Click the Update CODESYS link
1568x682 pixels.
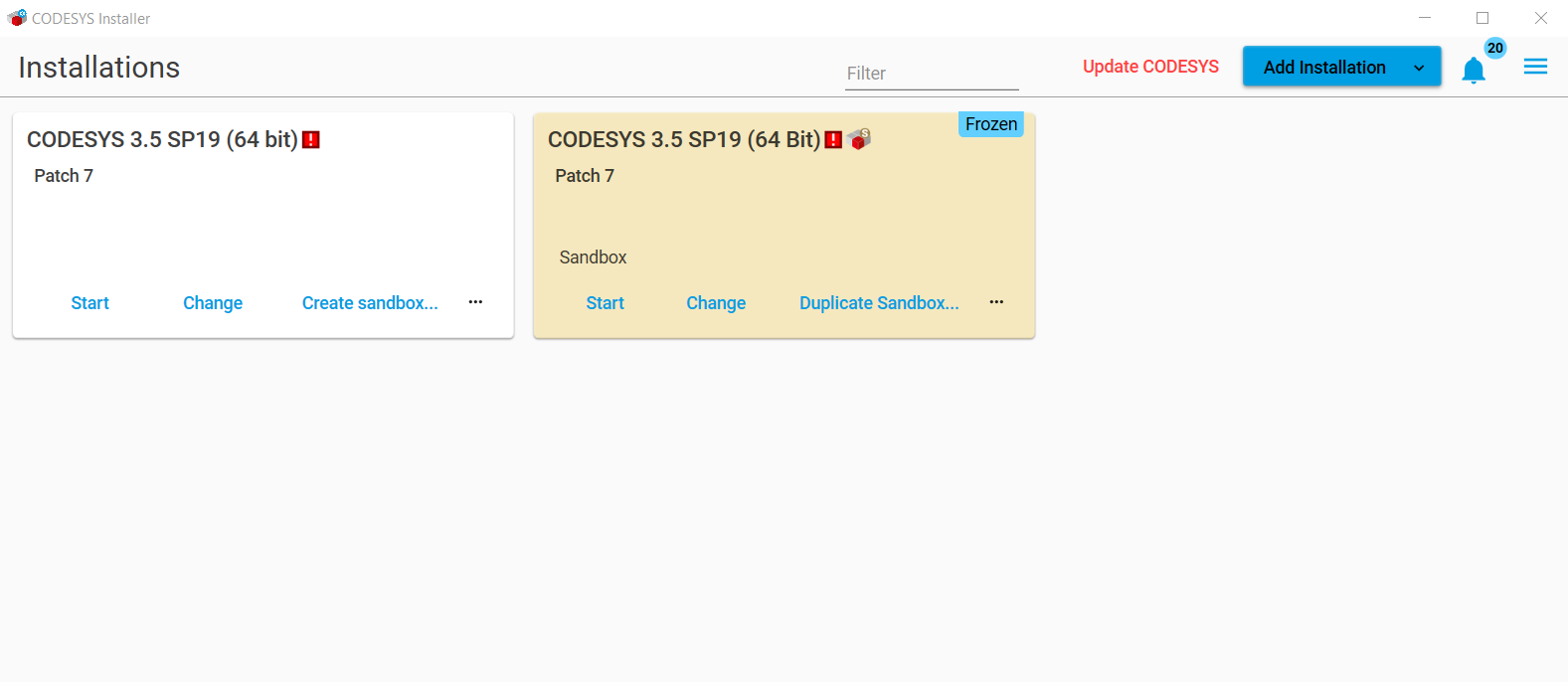coord(1150,67)
